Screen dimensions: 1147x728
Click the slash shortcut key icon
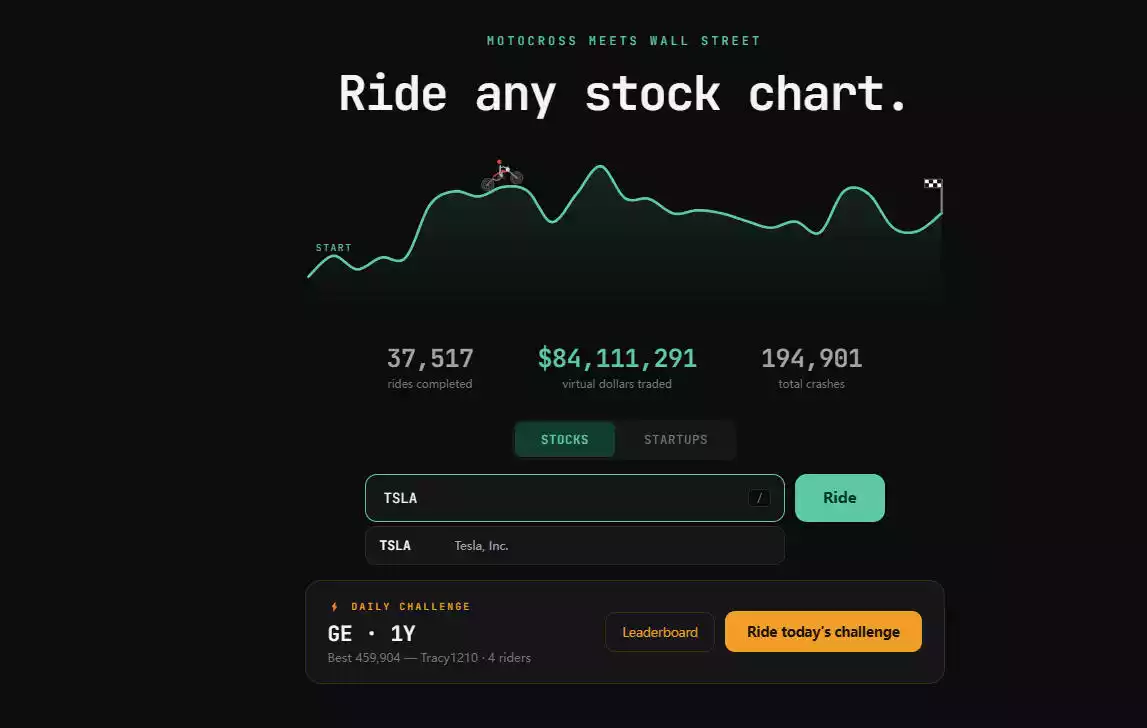point(759,498)
